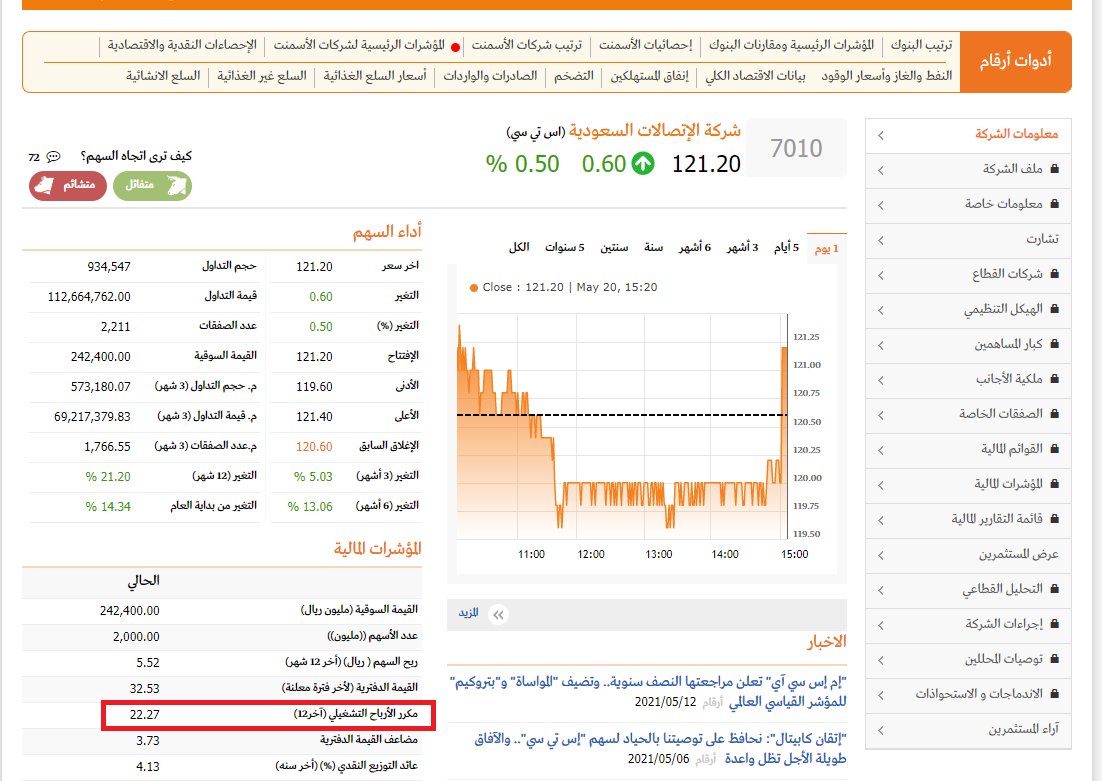
Task: Click the lock icon beside الاندماجات و الاستحواذات
Action: [1054, 694]
